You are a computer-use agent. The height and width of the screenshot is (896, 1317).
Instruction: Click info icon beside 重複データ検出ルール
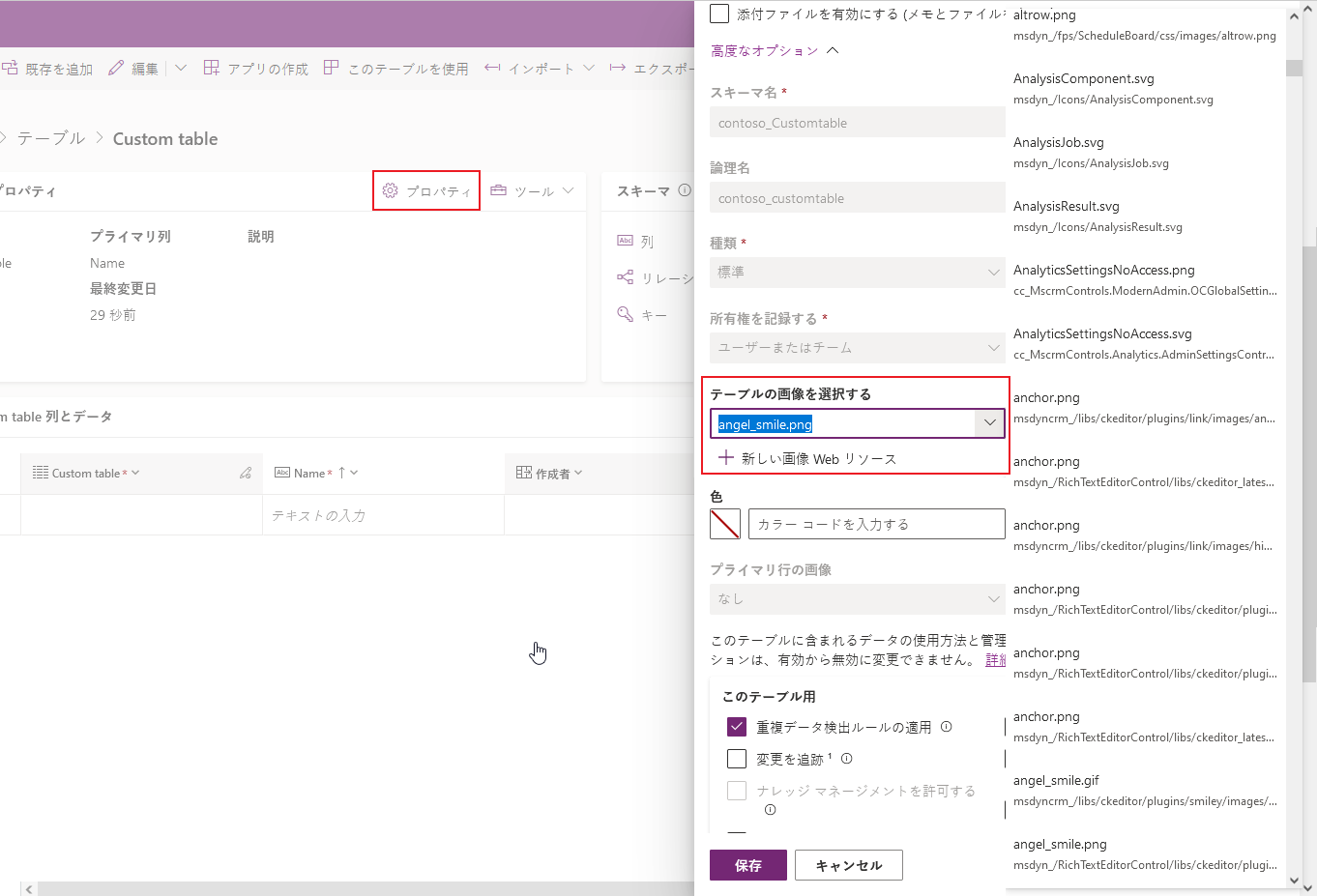[947, 727]
